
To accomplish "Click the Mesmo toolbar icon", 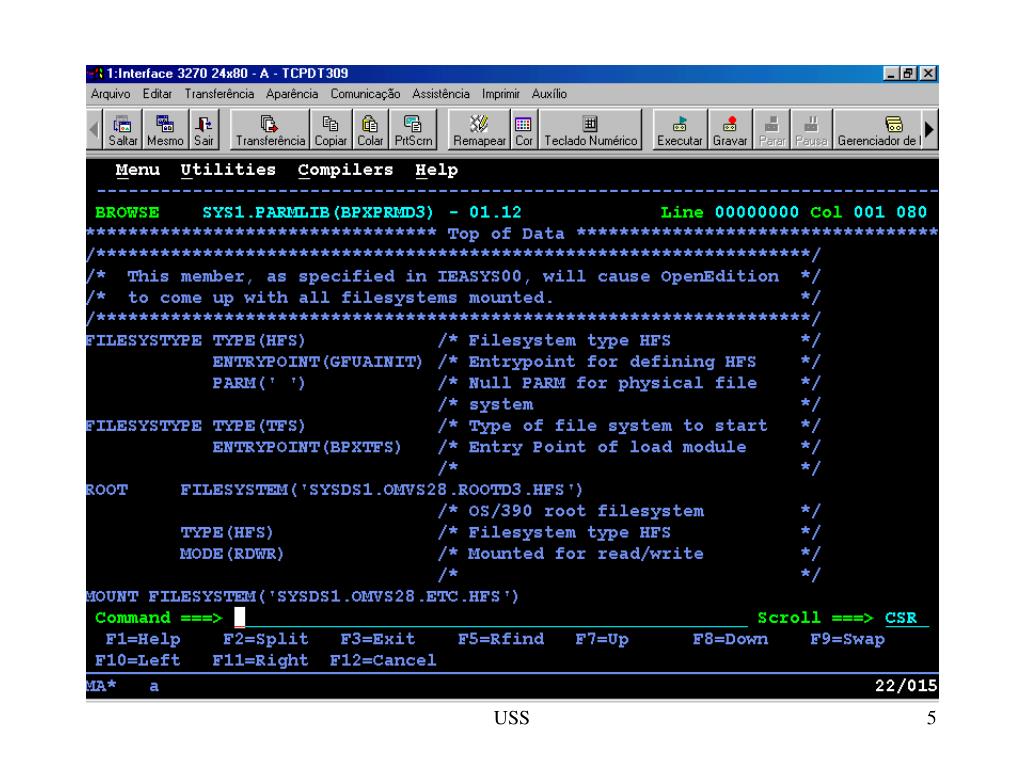I will [165, 130].
